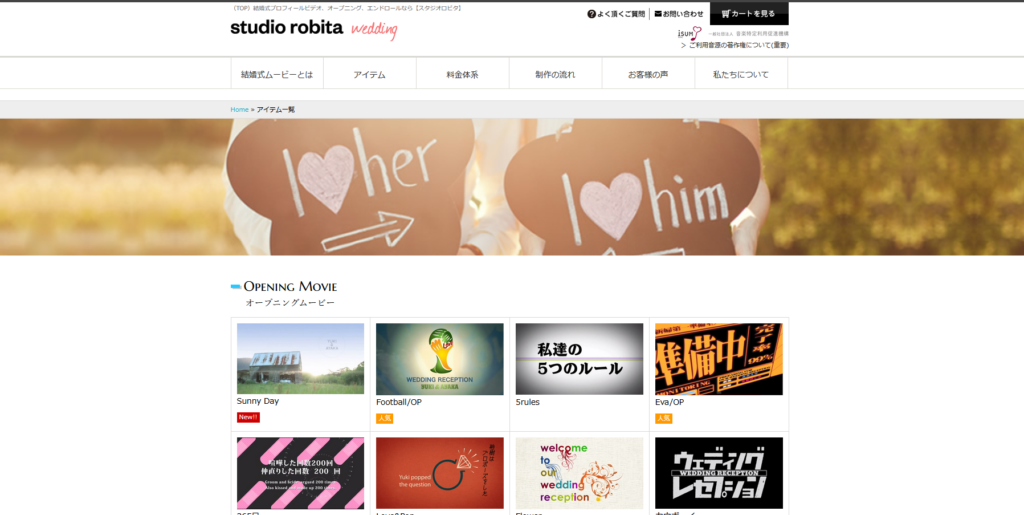This screenshot has width=1024, height=515.
Task: Click the shopping cart icon
Action: (x=725, y=14)
